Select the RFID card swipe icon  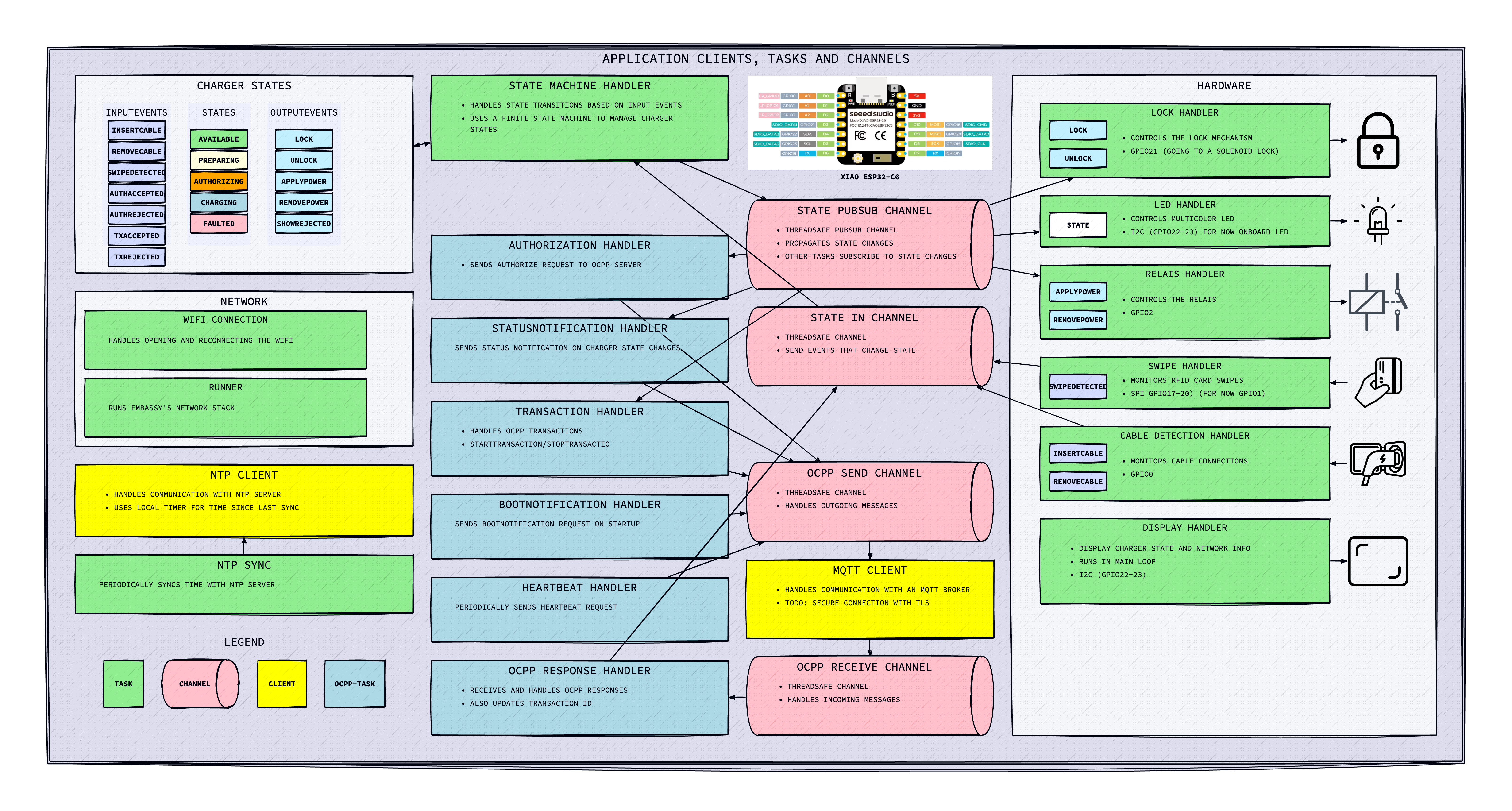tap(1378, 383)
